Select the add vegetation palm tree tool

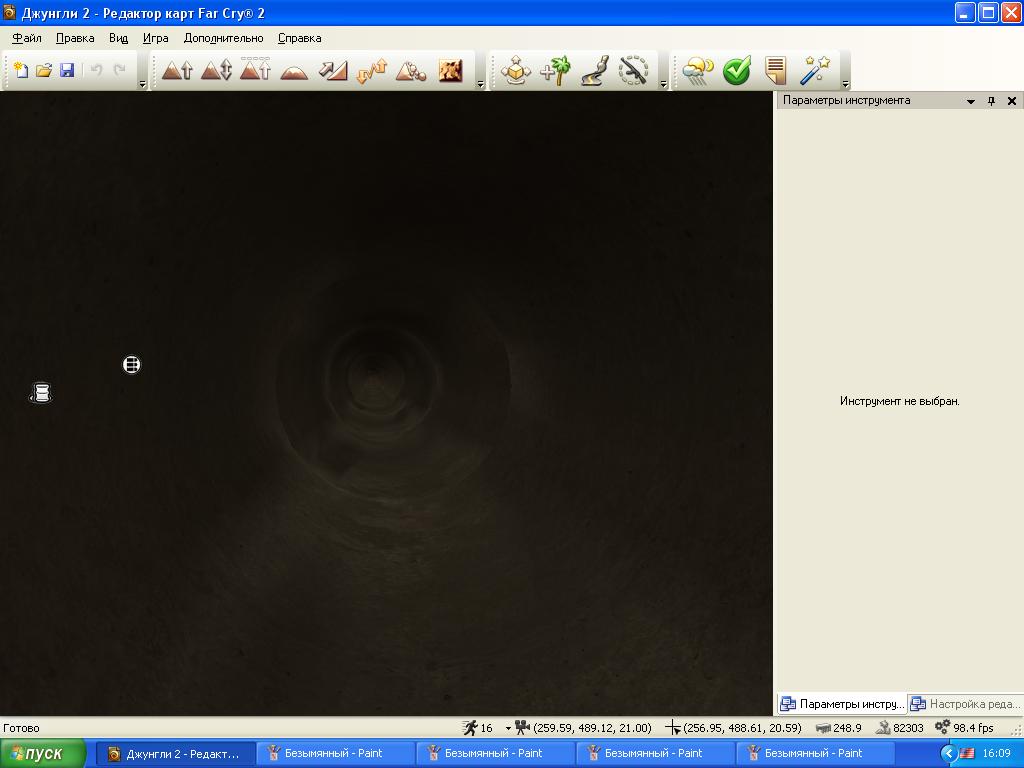tap(555, 70)
